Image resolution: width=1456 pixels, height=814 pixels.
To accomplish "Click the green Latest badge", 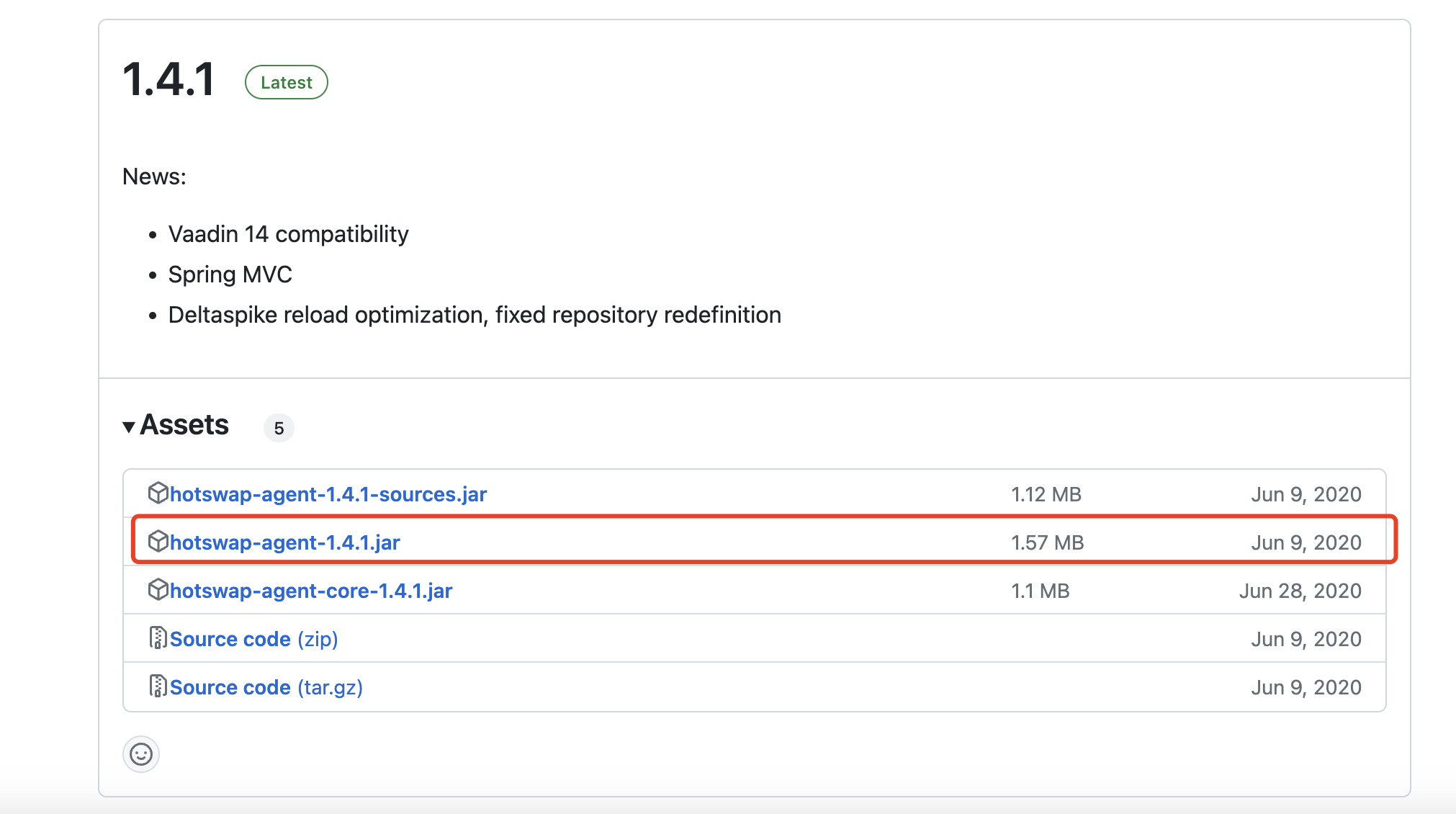I will tap(287, 82).
